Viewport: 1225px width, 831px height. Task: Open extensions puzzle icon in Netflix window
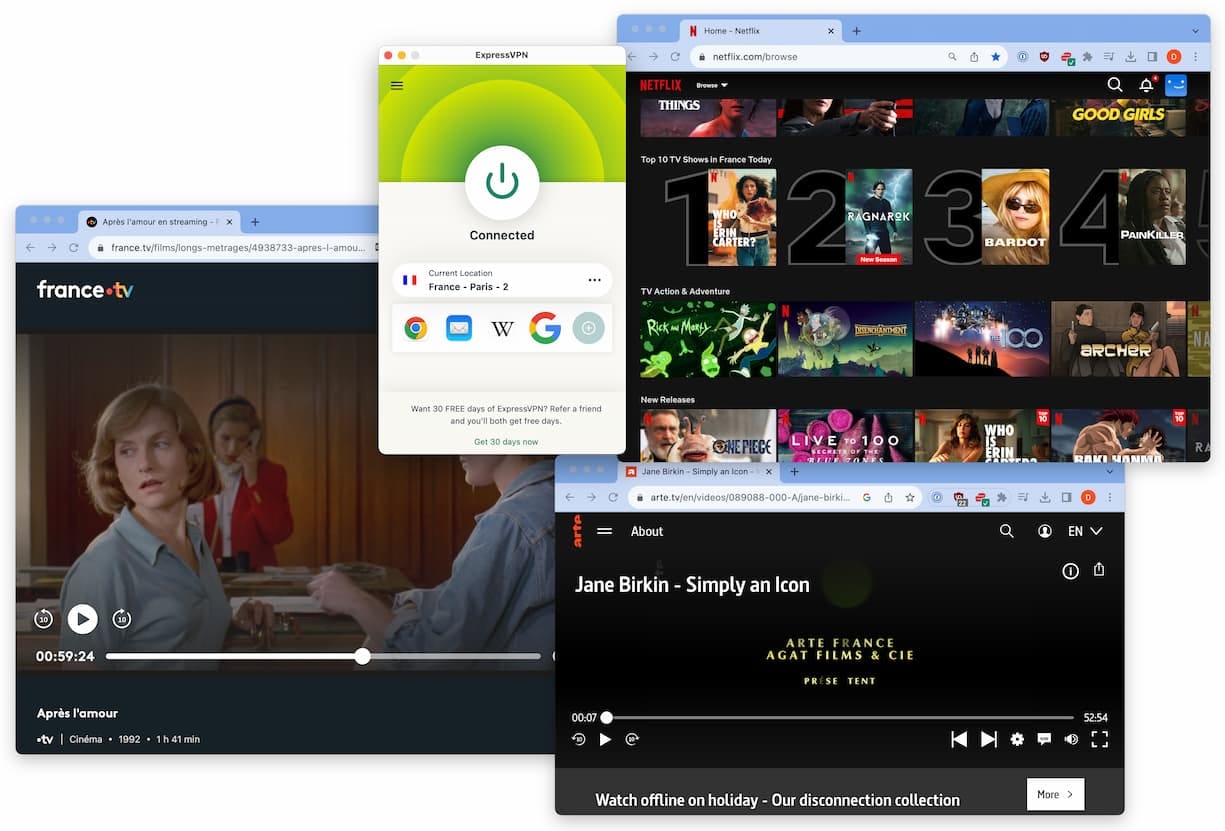[1088, 57]
